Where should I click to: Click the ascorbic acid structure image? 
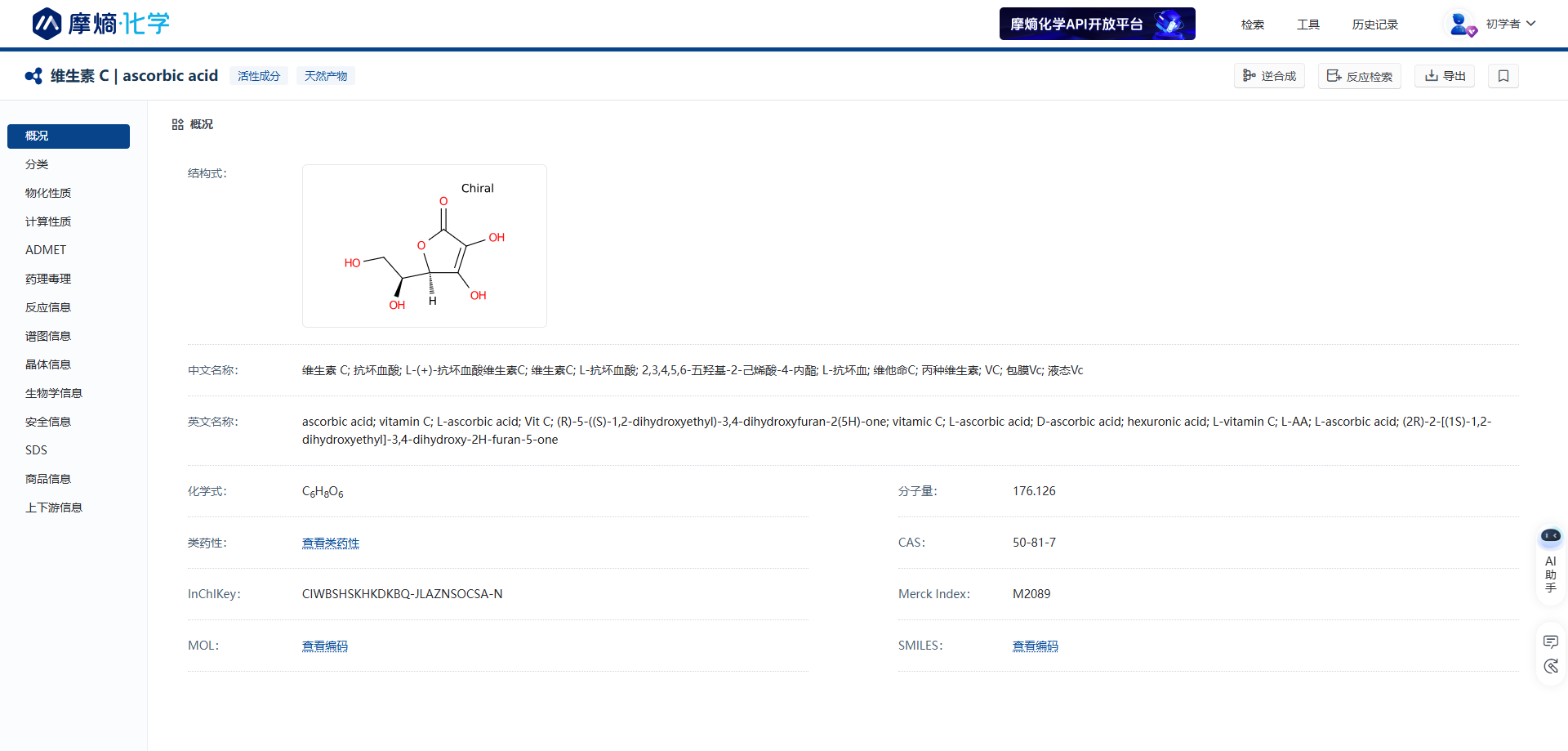click(x=425, y=246)
